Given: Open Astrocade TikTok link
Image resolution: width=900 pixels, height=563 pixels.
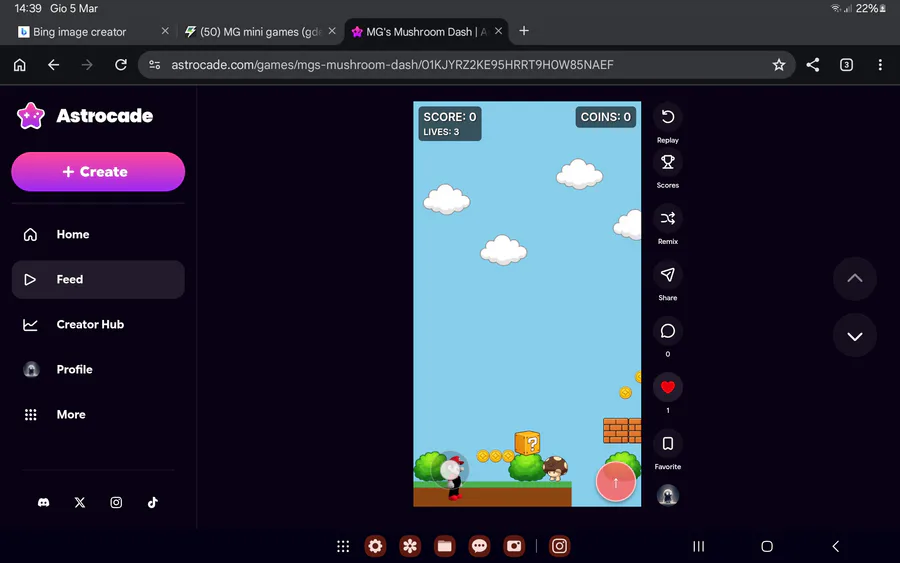Looking at the screenshot, I should coord(153,503).
